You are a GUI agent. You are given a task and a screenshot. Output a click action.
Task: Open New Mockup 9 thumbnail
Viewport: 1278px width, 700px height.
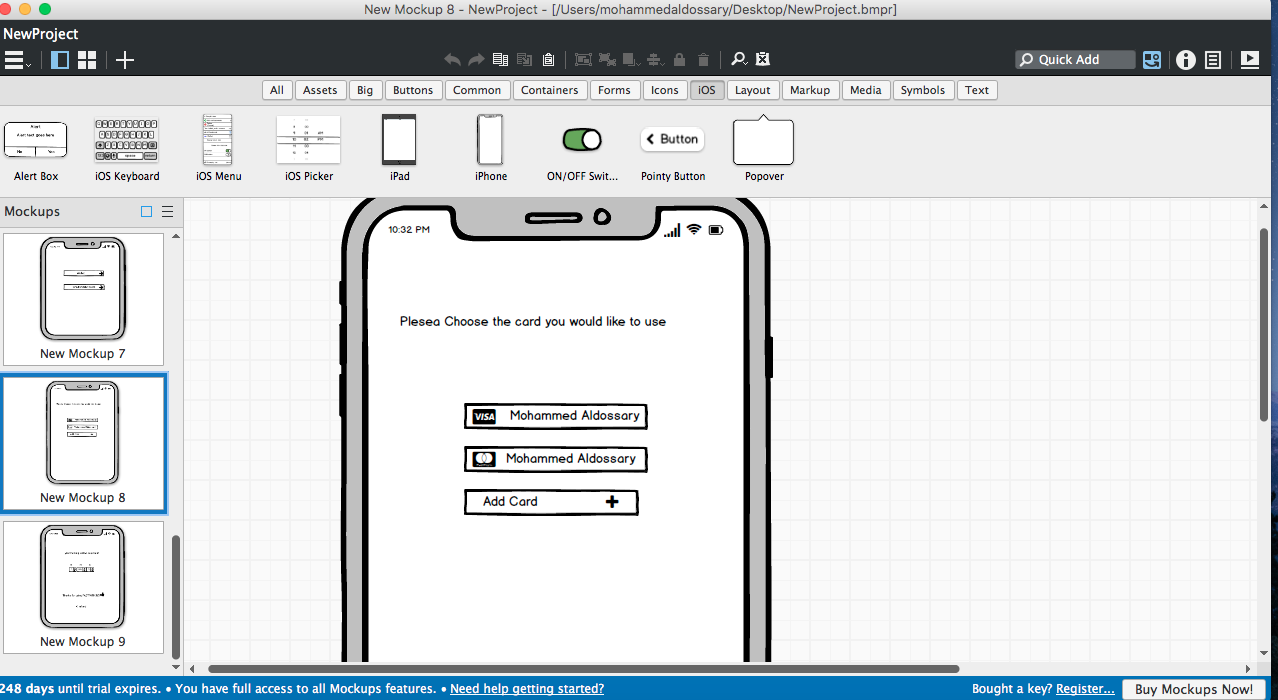coord(83,587)
